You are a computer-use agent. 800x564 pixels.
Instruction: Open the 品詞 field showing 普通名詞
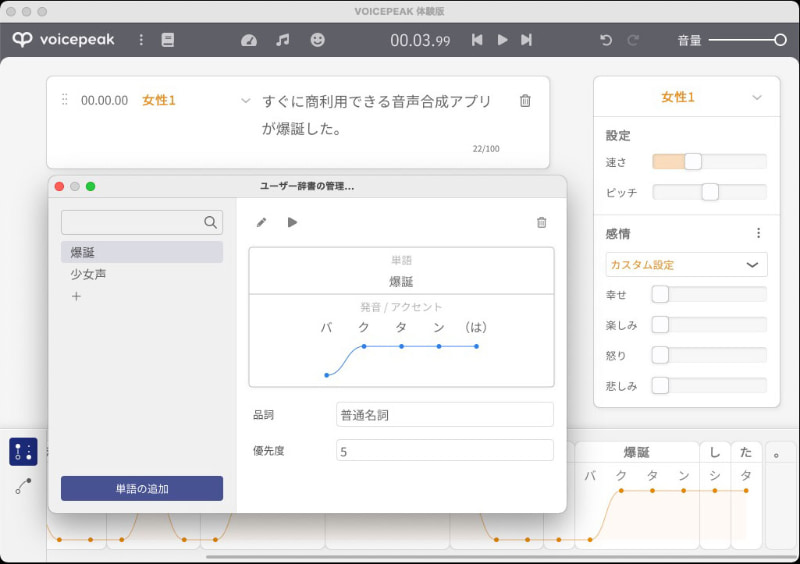tap(445, 414)
